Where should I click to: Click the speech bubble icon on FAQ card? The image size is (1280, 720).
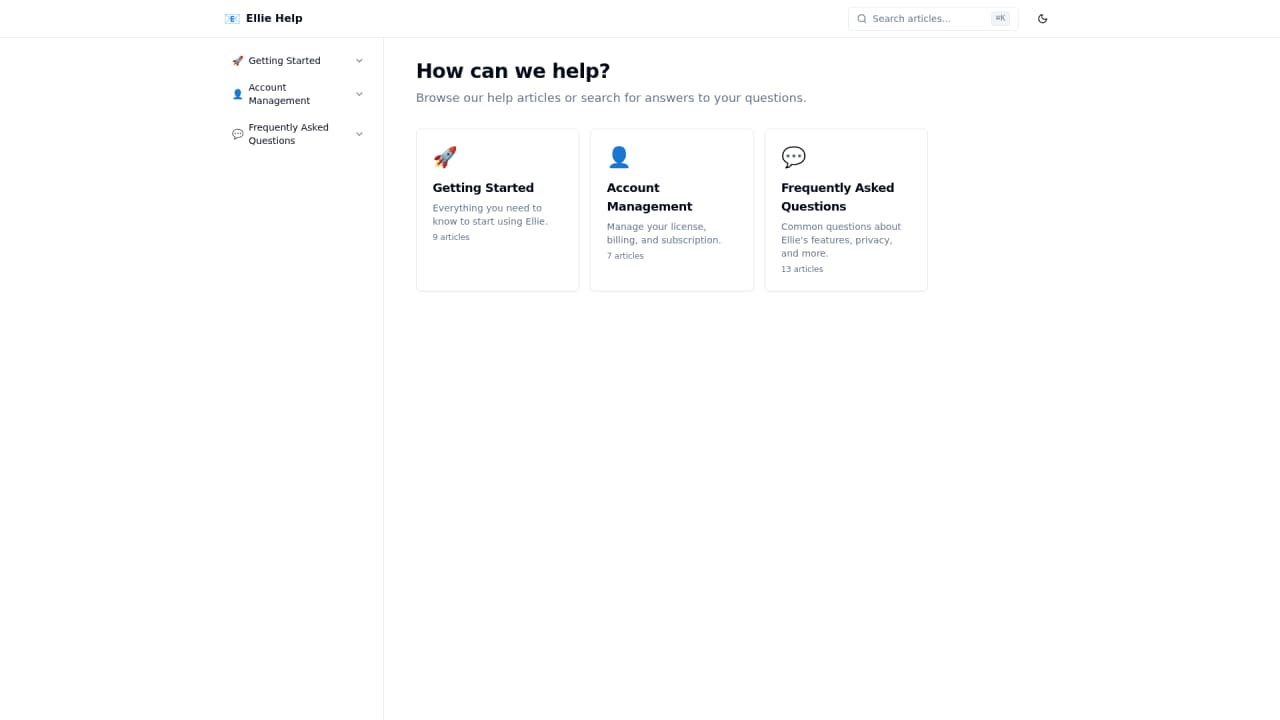pos(793,157)
